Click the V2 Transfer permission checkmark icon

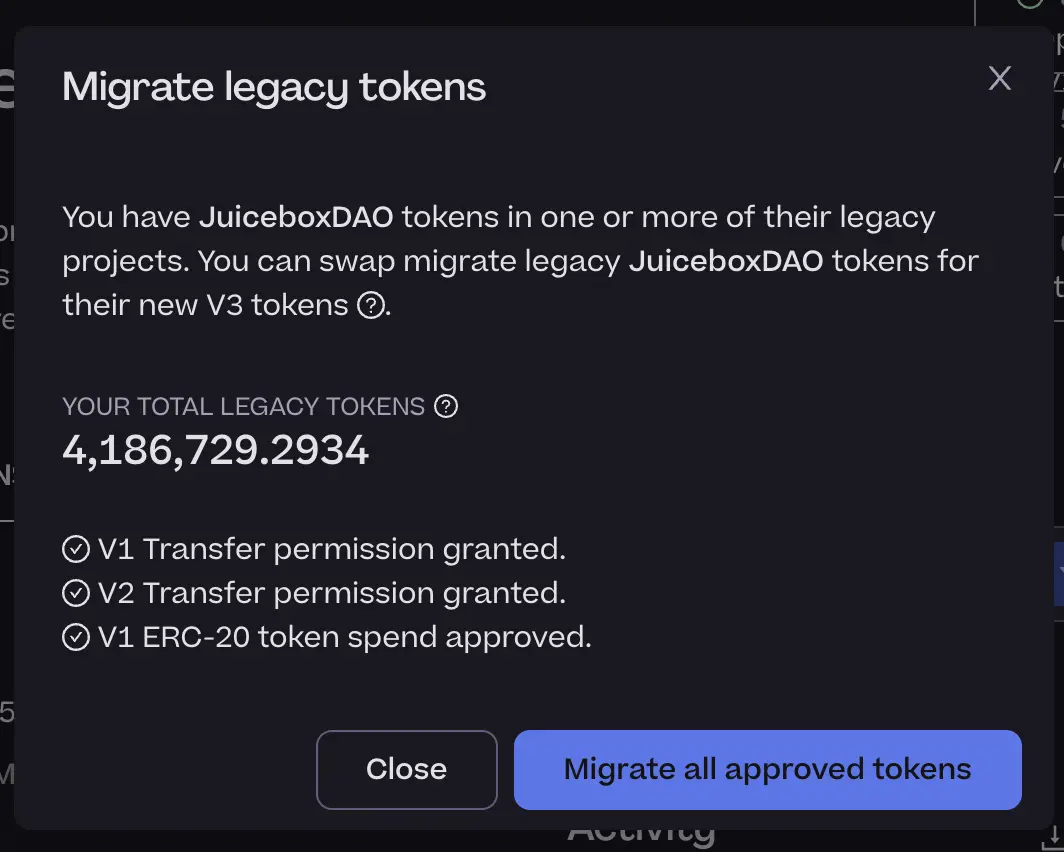[76, 593]
